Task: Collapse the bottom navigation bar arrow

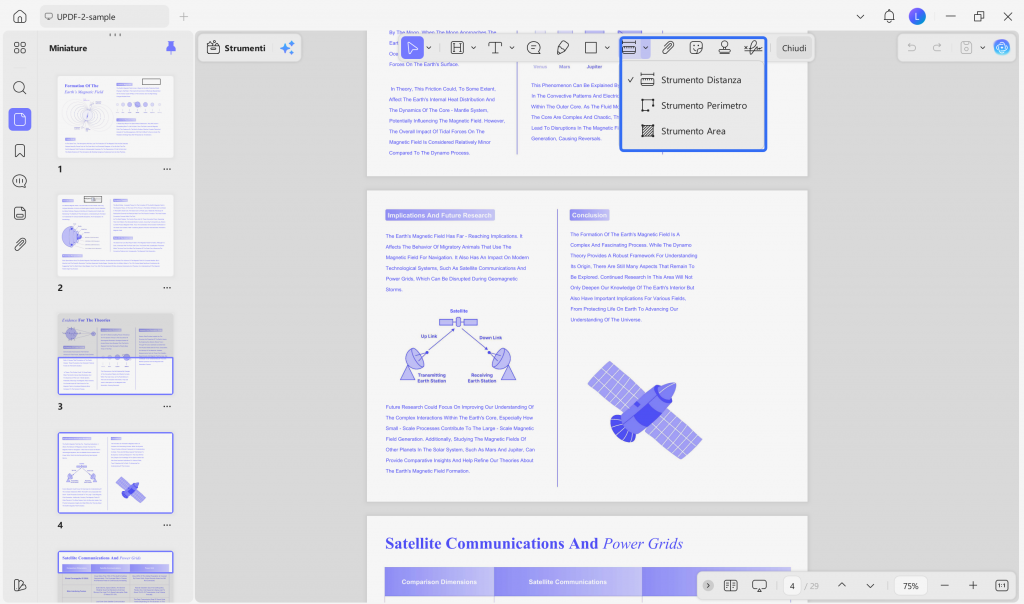Action: (x=708, y=586)
